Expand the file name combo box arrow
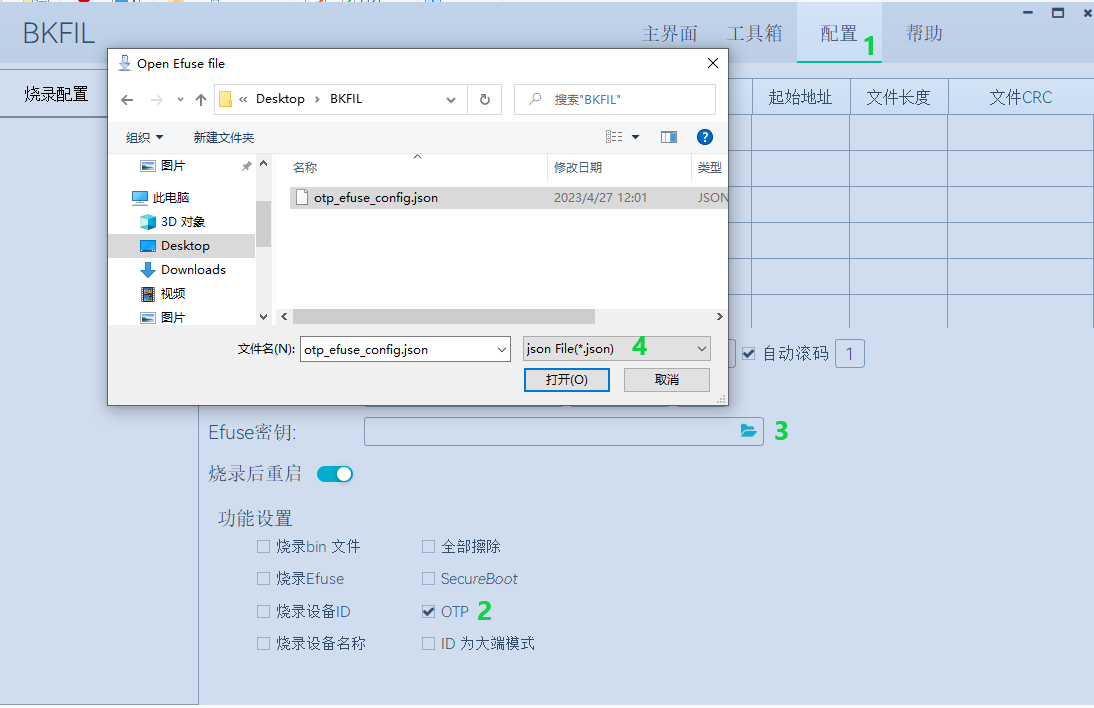1094x708 pixels. (x=503, y=348)
